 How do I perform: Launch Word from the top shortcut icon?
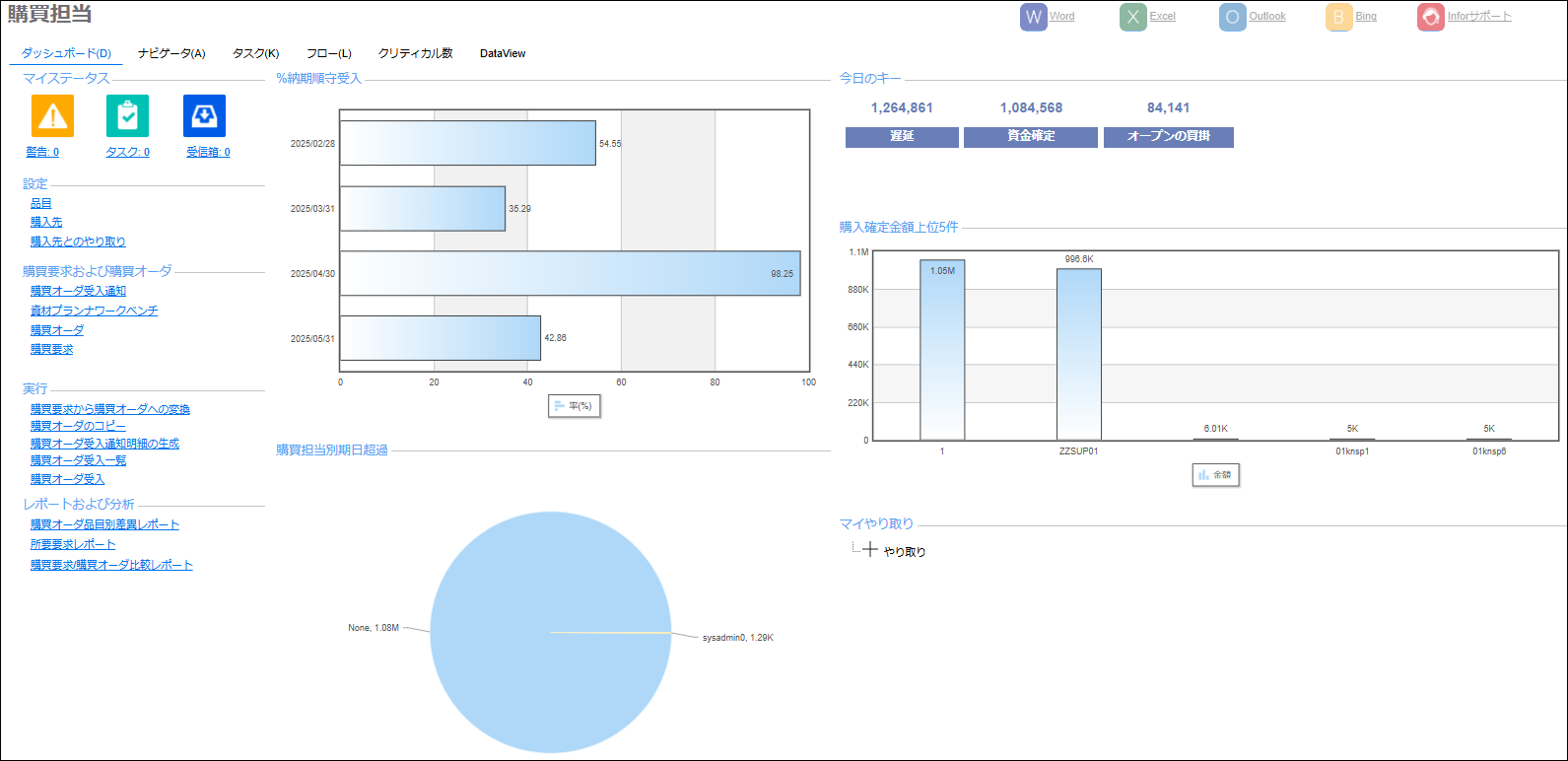point(1033,17)
